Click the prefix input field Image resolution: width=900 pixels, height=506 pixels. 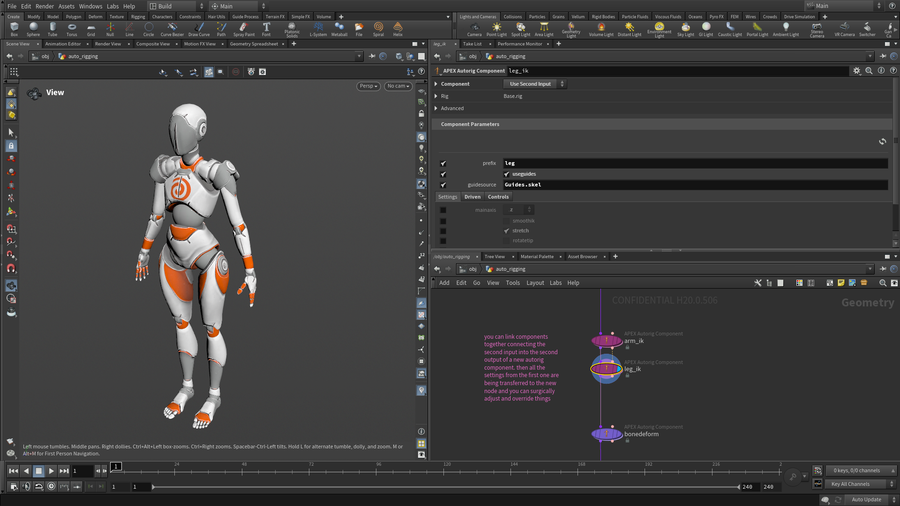[x=695, y=164]
